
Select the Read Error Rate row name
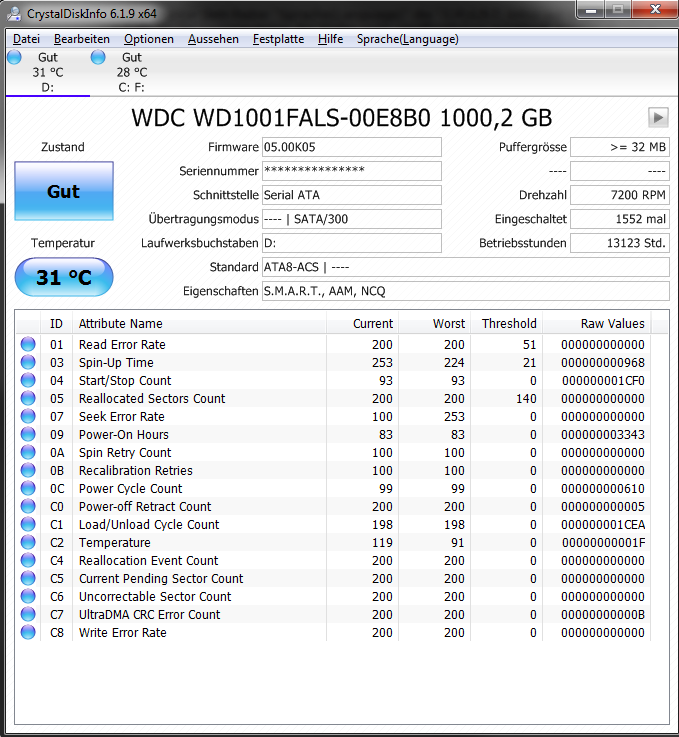point(122,345)
